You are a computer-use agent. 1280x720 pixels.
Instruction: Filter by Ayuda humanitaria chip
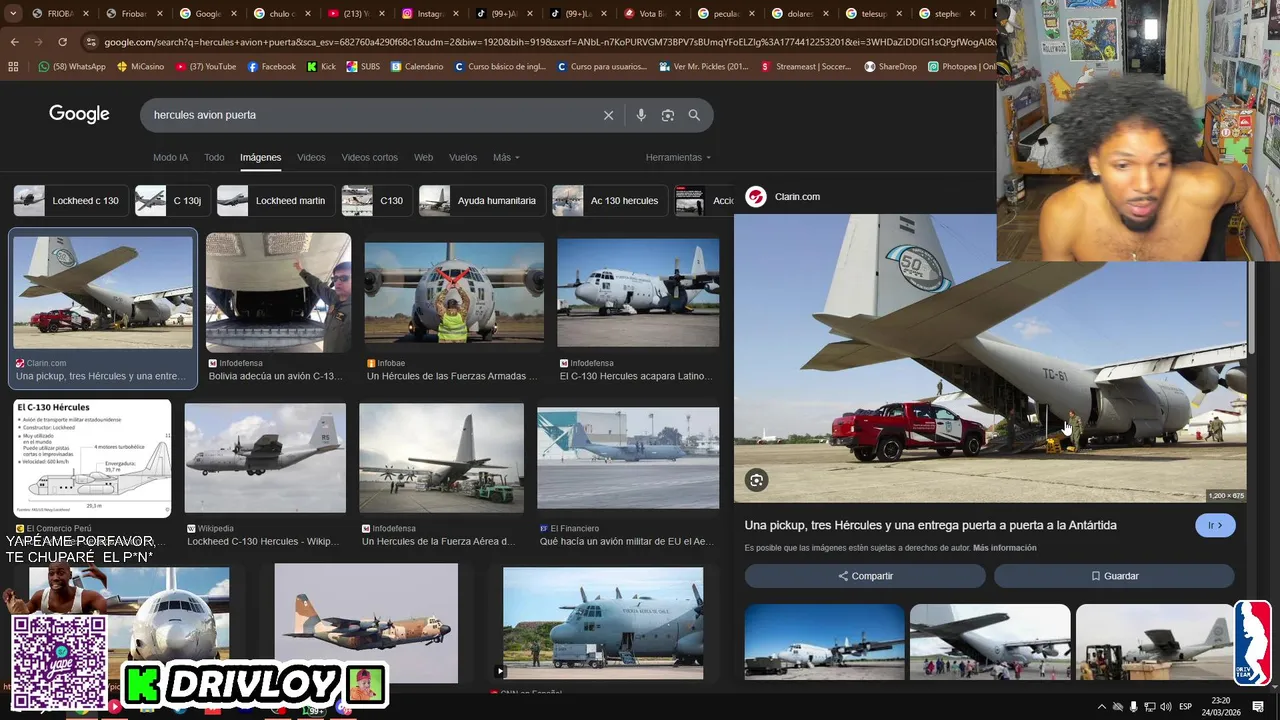(482, 201)
